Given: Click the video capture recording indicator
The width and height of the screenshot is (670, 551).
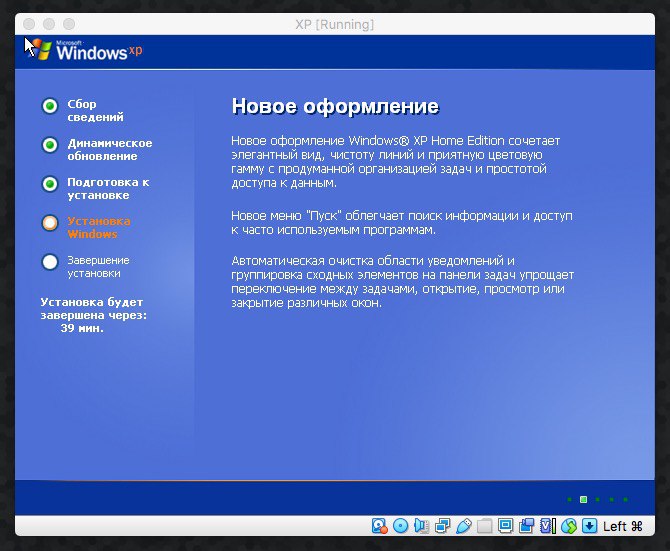Looking at the screenshot, I should click(x=526, y=526).
